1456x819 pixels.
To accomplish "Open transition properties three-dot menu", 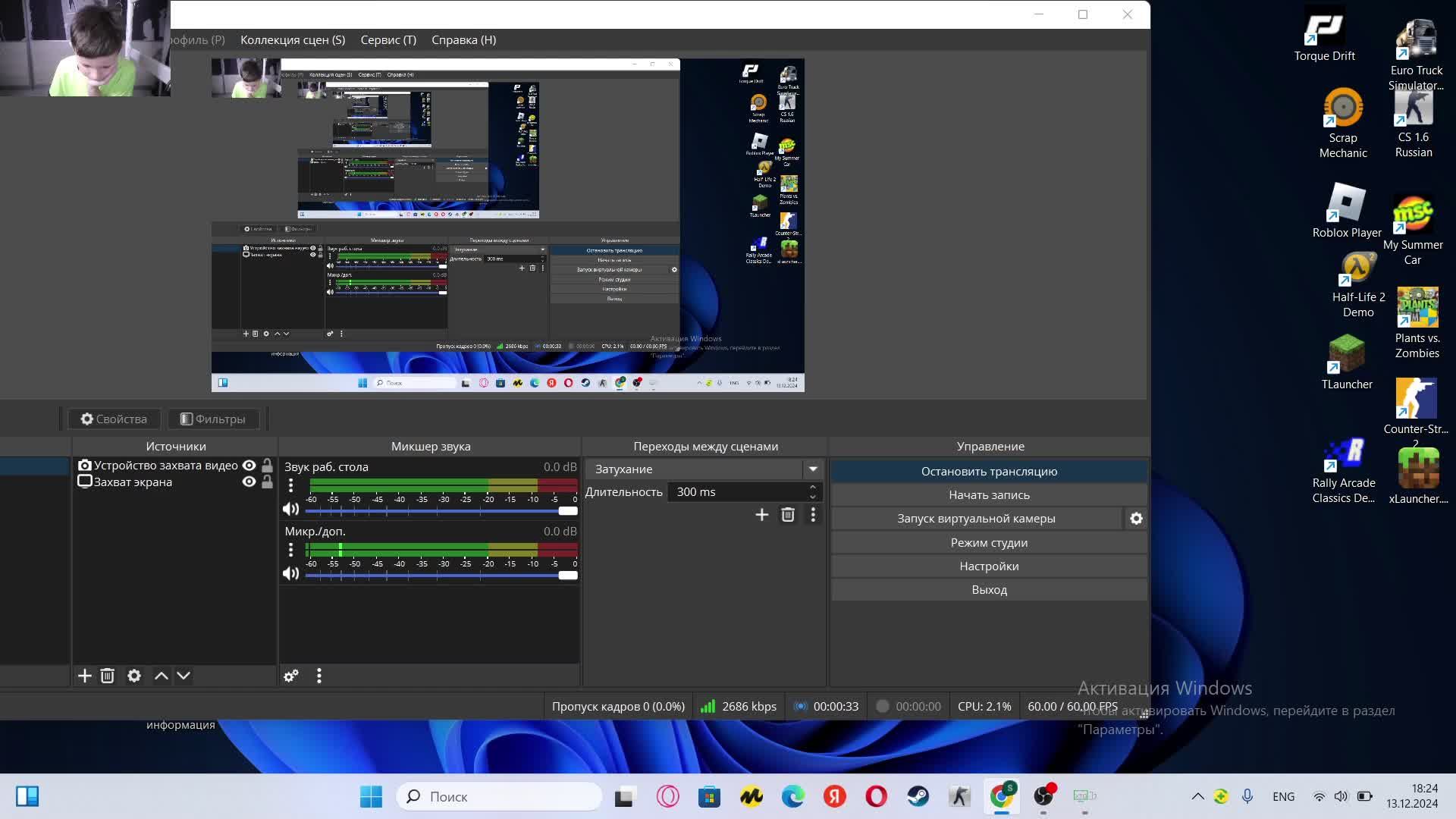I will [813, 515].
